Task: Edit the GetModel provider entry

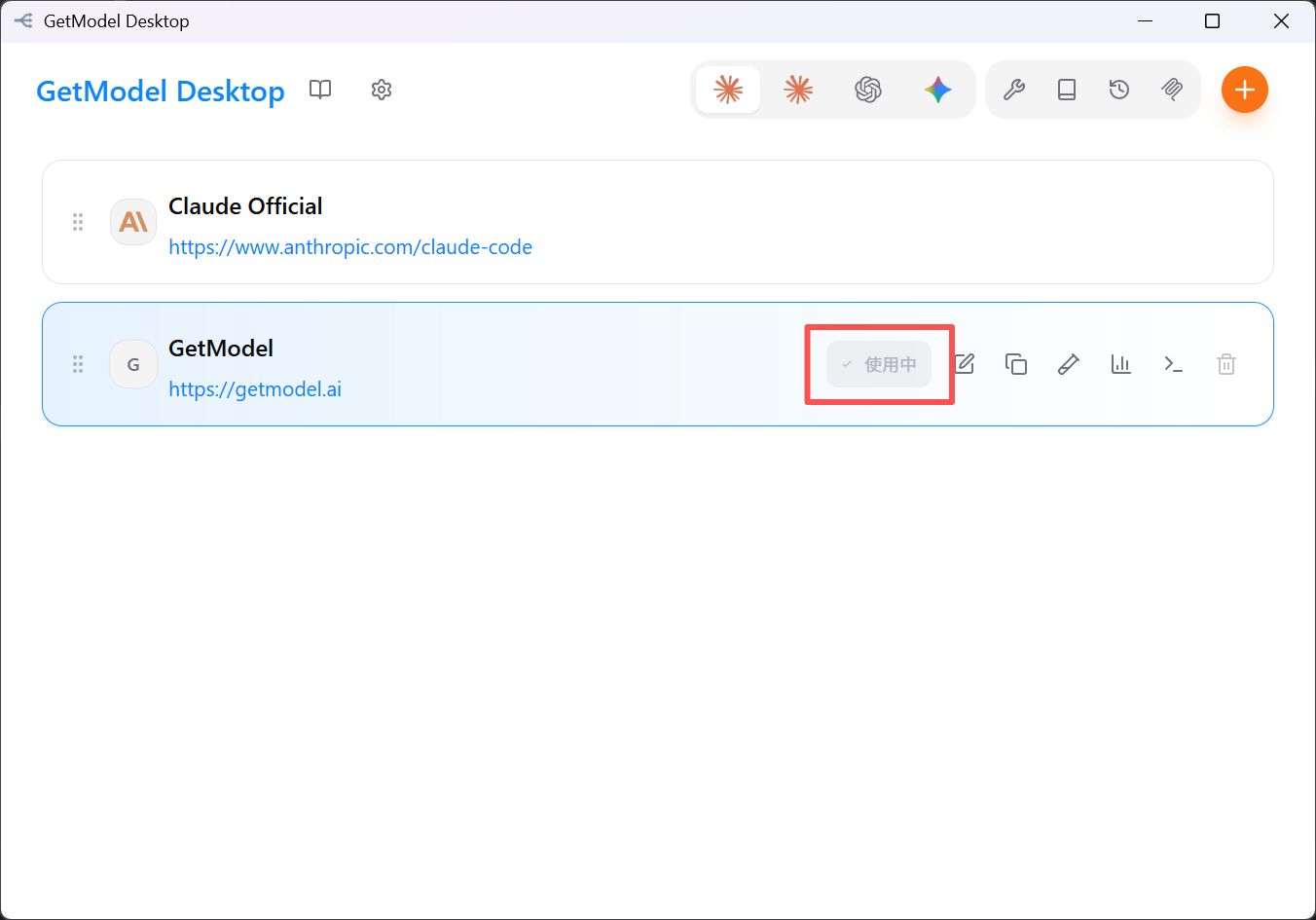Action: (x=965, y=364)
